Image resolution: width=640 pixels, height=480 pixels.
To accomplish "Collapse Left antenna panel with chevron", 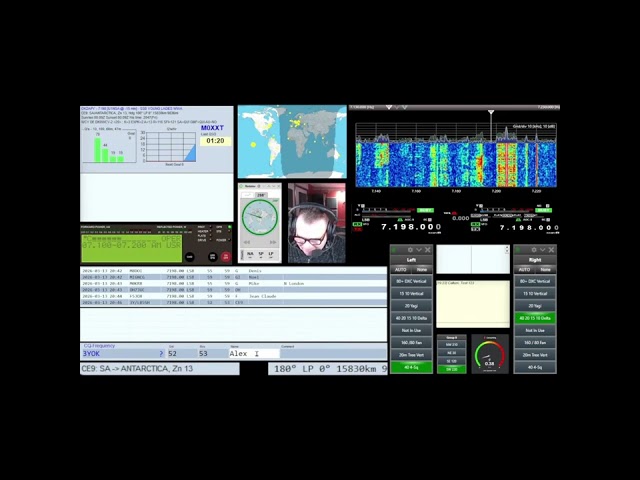I will click(419, 250).
